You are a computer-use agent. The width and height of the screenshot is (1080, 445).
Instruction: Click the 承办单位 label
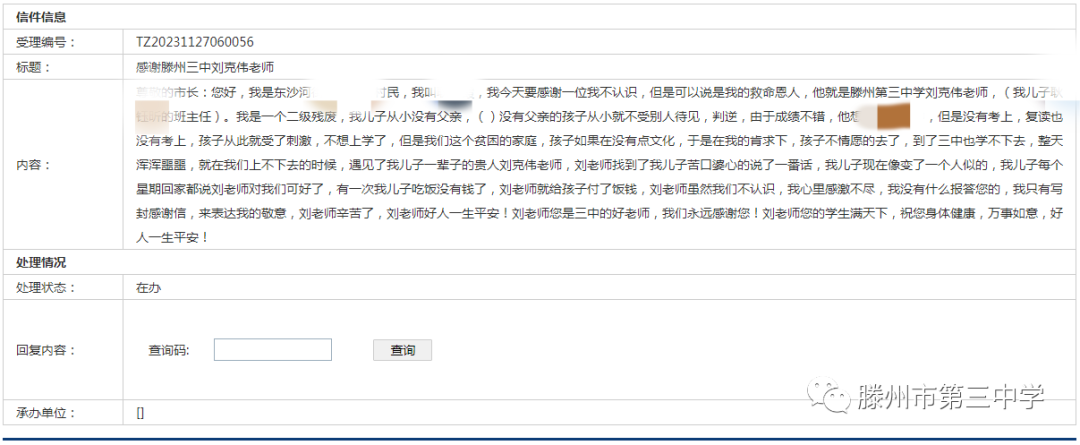click(x=45, y=413)
